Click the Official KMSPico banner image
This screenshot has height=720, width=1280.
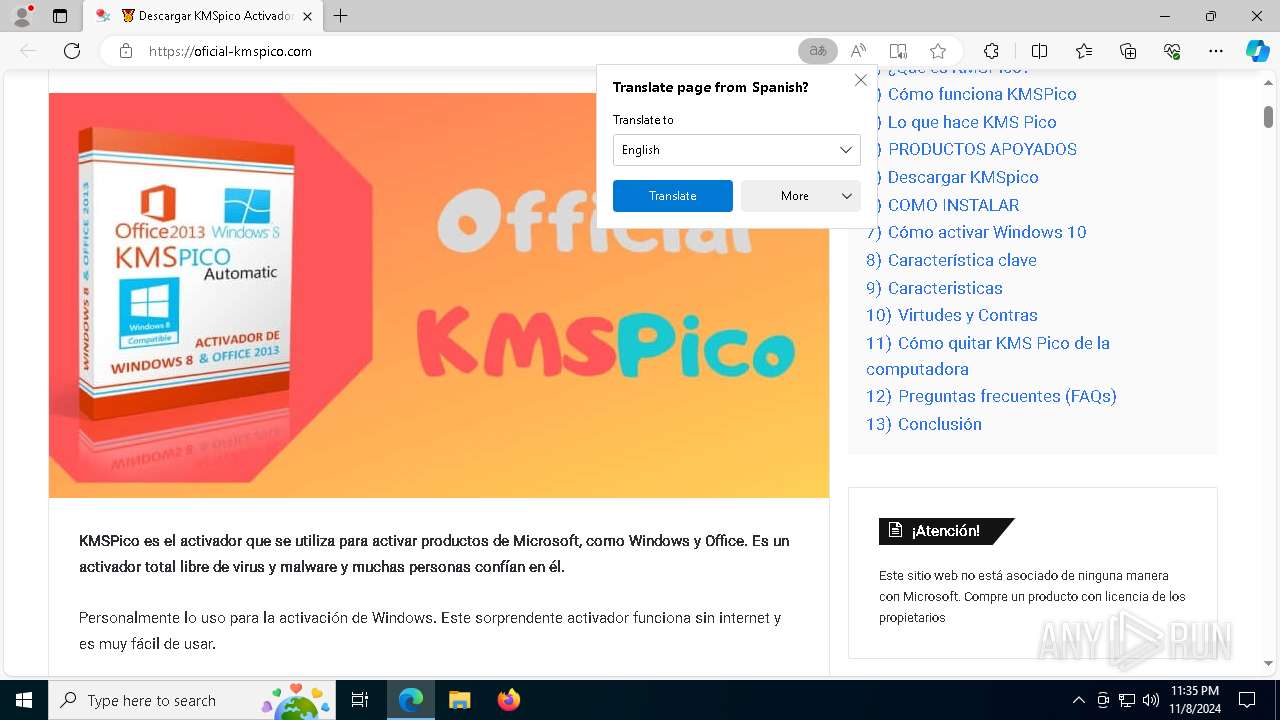coord(439,296)
